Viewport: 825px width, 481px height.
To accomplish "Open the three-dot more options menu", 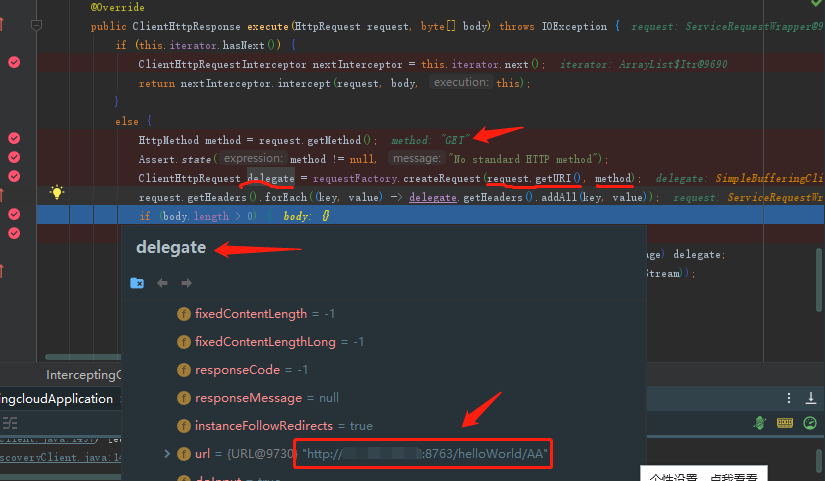I will (x=789, y=398).
